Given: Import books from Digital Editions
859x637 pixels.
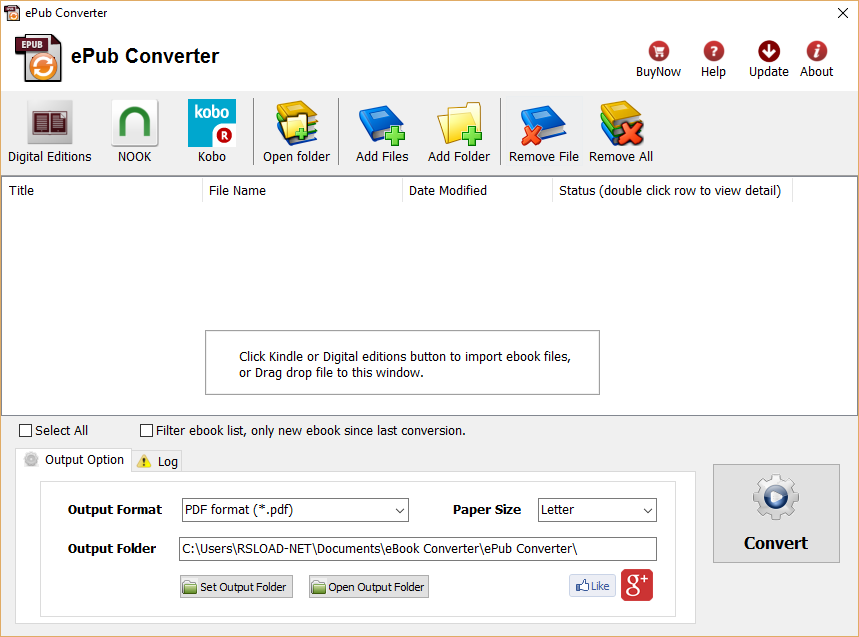Looking at the screenshot, I should (49, 131).
